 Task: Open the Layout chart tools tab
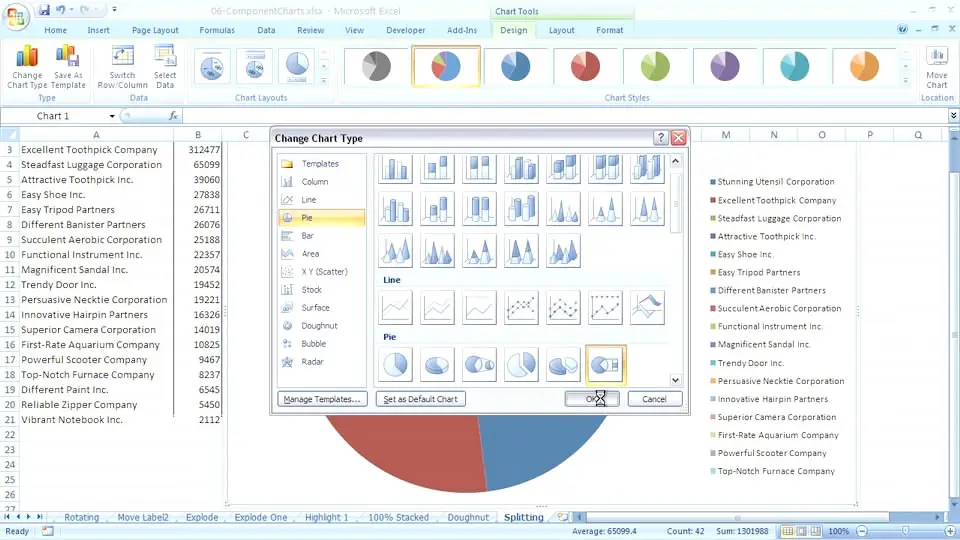coord(561,30)
